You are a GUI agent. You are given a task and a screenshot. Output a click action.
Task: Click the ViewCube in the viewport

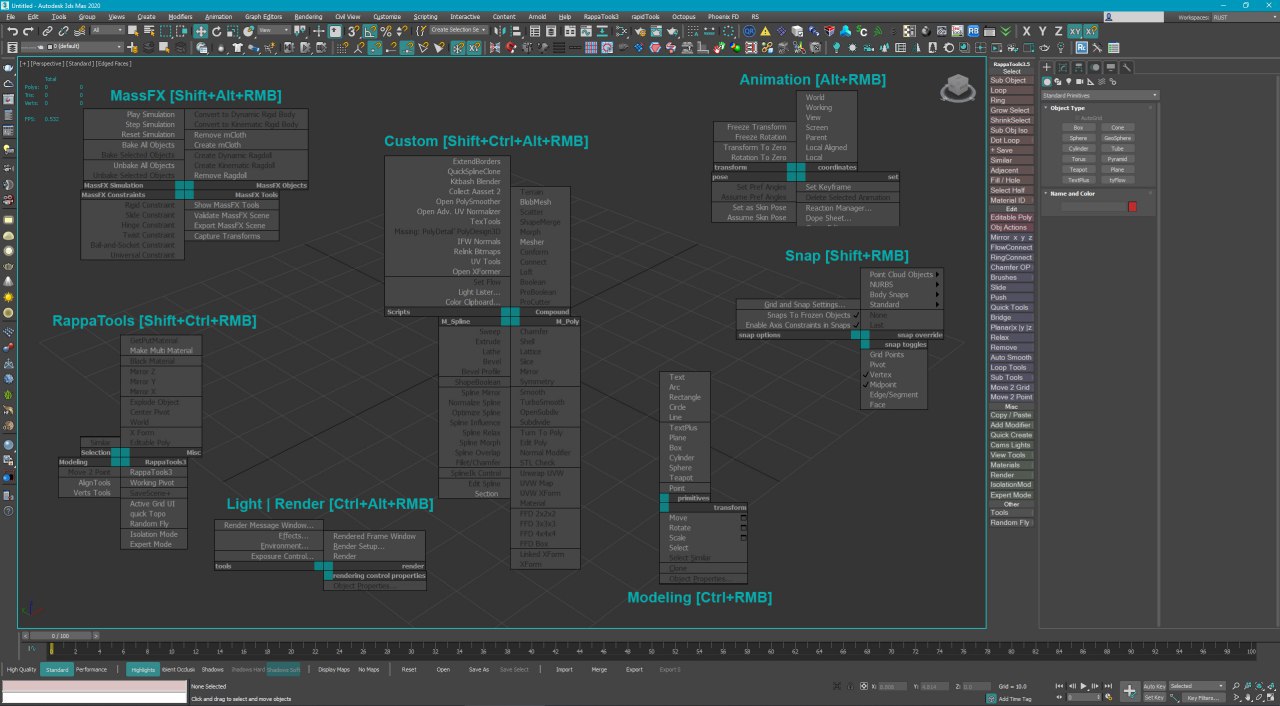tap(957, 89)
